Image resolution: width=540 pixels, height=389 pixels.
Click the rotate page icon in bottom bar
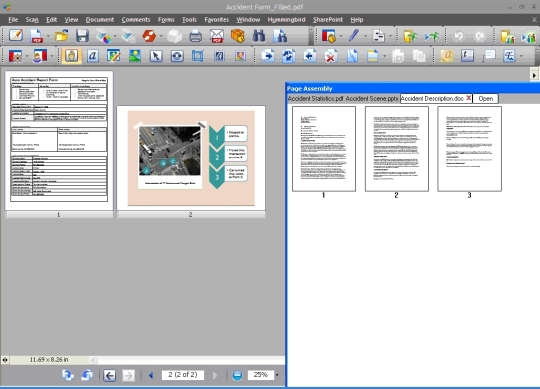click(x=68, y=375)
